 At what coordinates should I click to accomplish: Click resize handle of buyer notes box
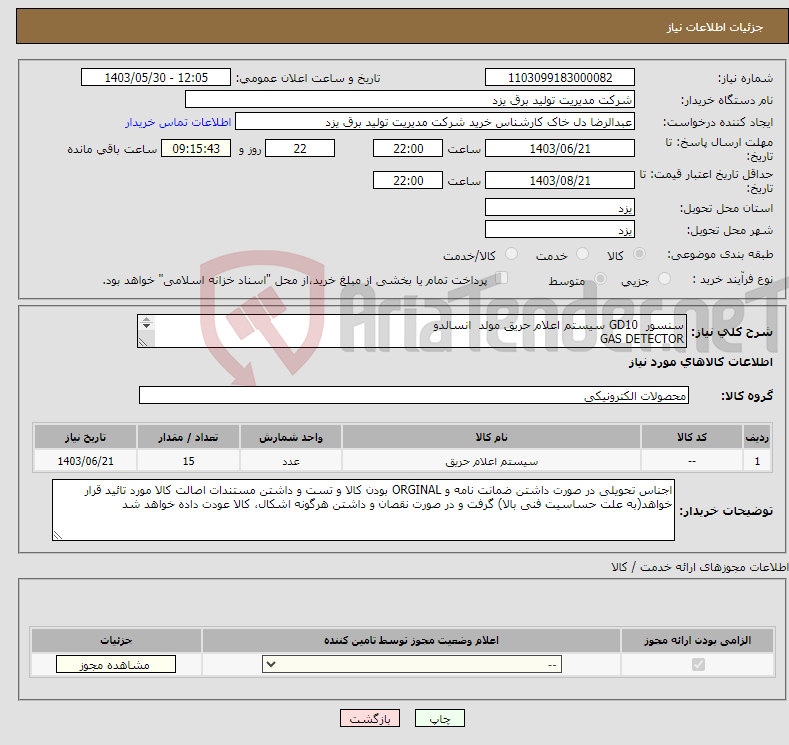(x=58, y=536)
